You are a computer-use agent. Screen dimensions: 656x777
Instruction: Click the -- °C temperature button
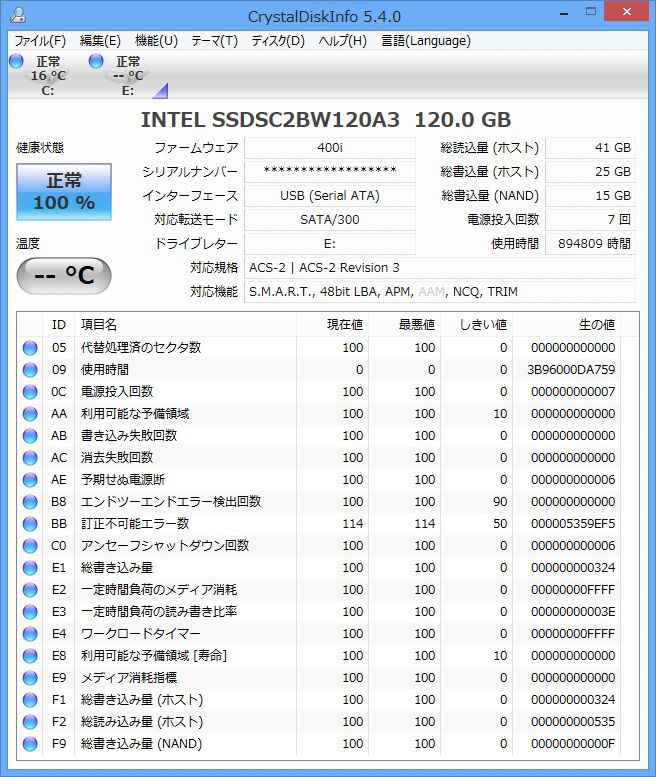64,275
